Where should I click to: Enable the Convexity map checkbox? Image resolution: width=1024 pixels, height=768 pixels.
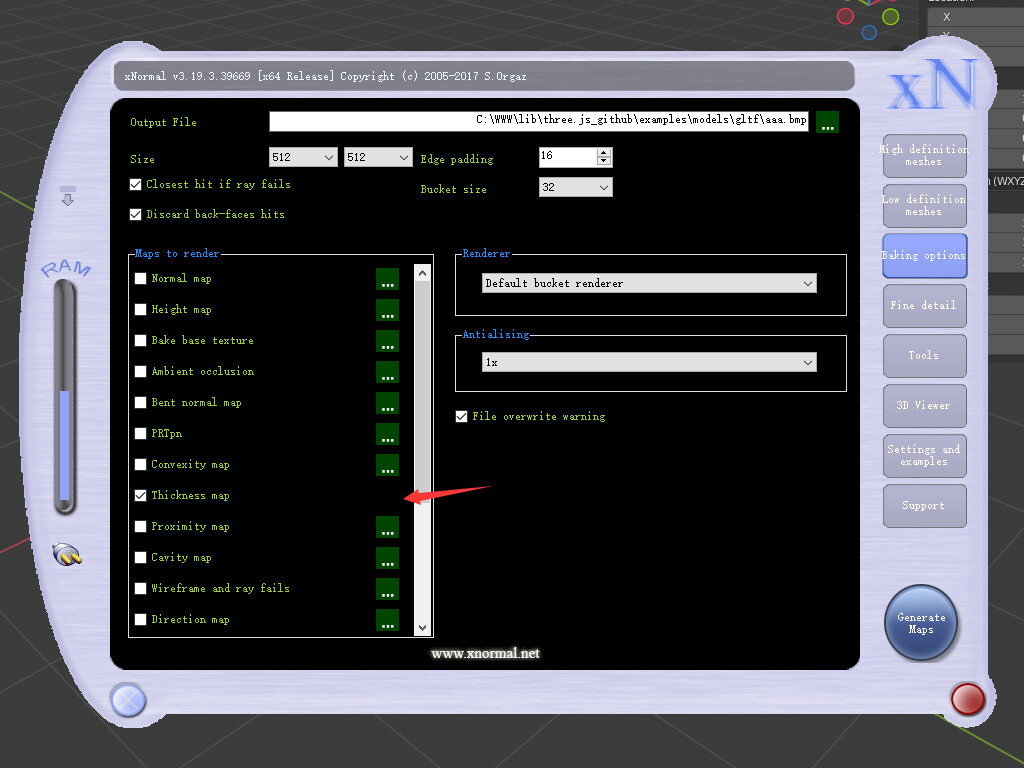point(140,465)
